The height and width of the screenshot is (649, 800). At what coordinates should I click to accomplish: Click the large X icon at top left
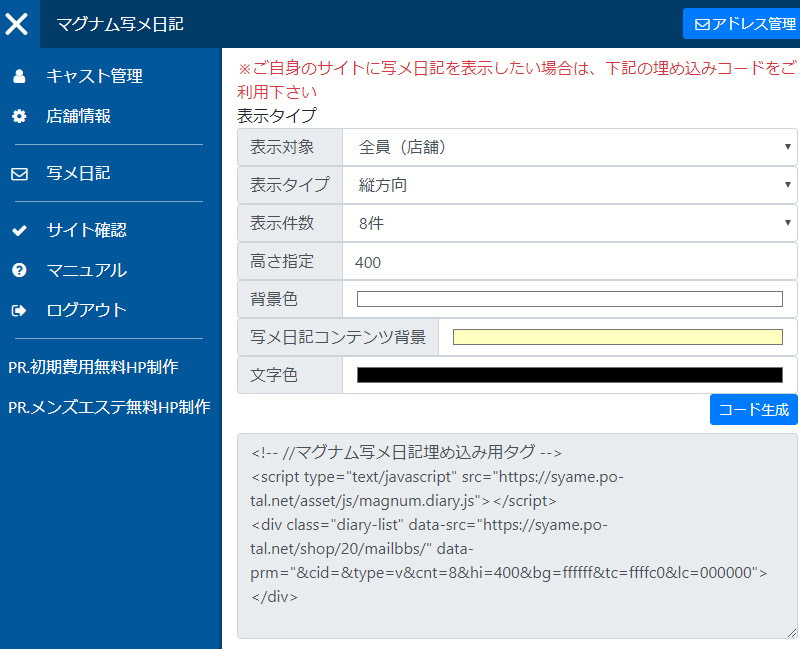pos(18,23)
